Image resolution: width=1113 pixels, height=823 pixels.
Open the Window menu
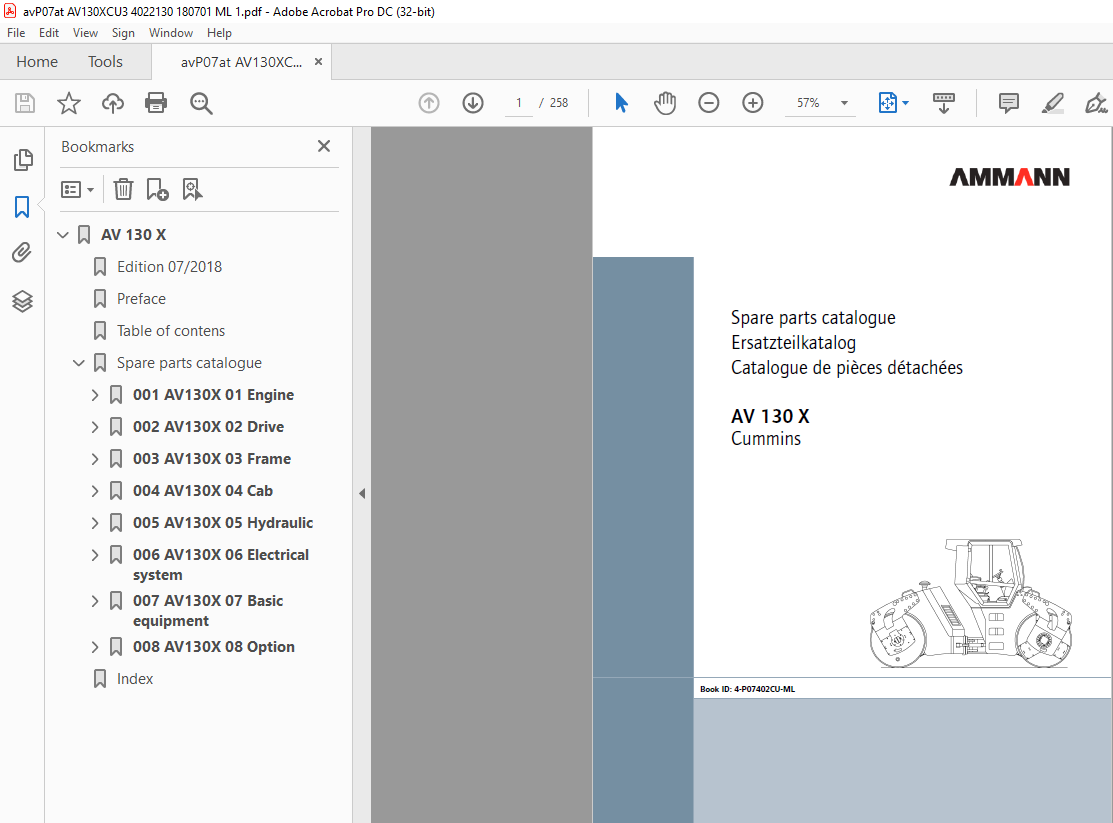coord(170,33)
